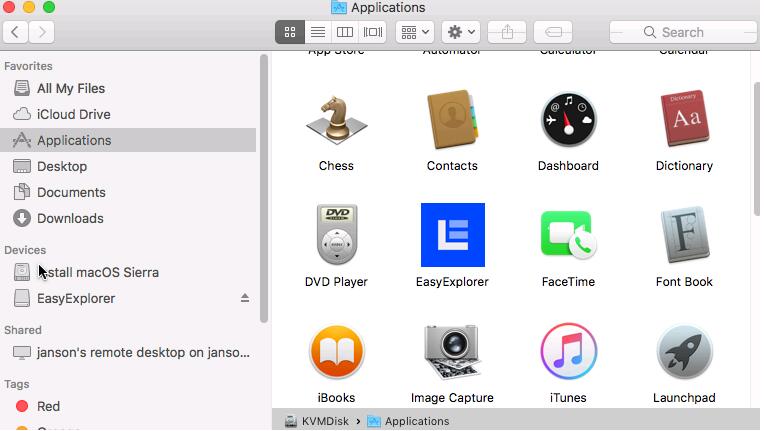
Task: Select the blue EasyExplorer app icon
Action: pyautogui.click(x=453, y=235)
